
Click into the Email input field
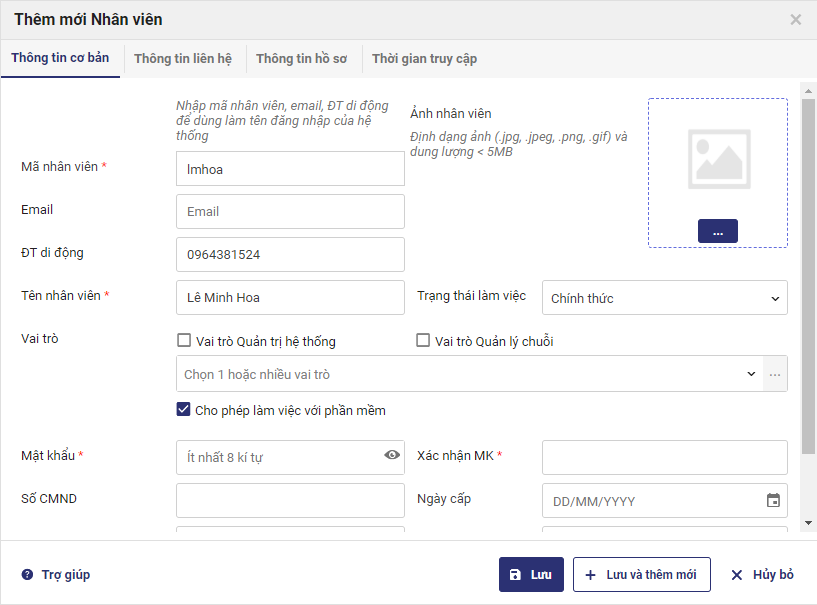(290, 211)
